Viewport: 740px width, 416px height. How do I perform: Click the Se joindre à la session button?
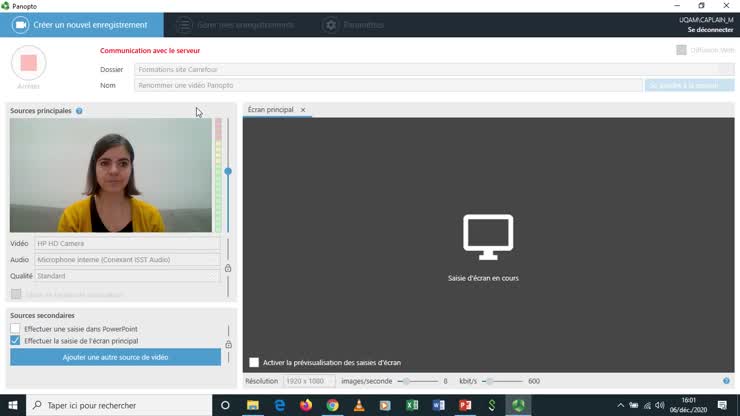coord(689,85)
